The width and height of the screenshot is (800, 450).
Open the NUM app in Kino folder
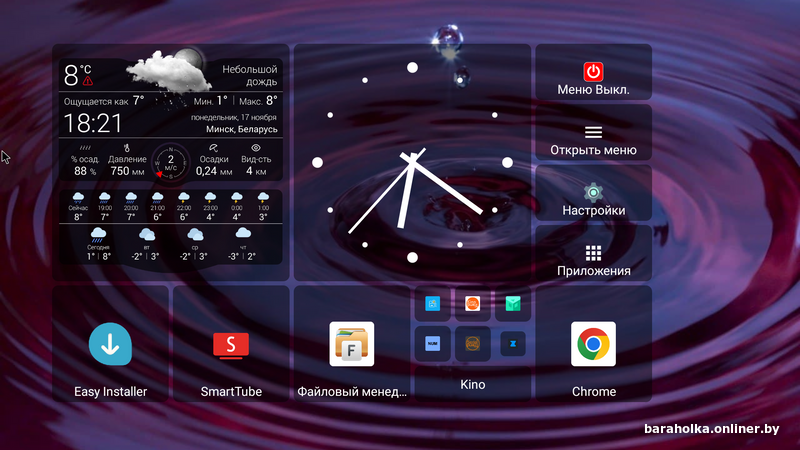coord(433,344)
